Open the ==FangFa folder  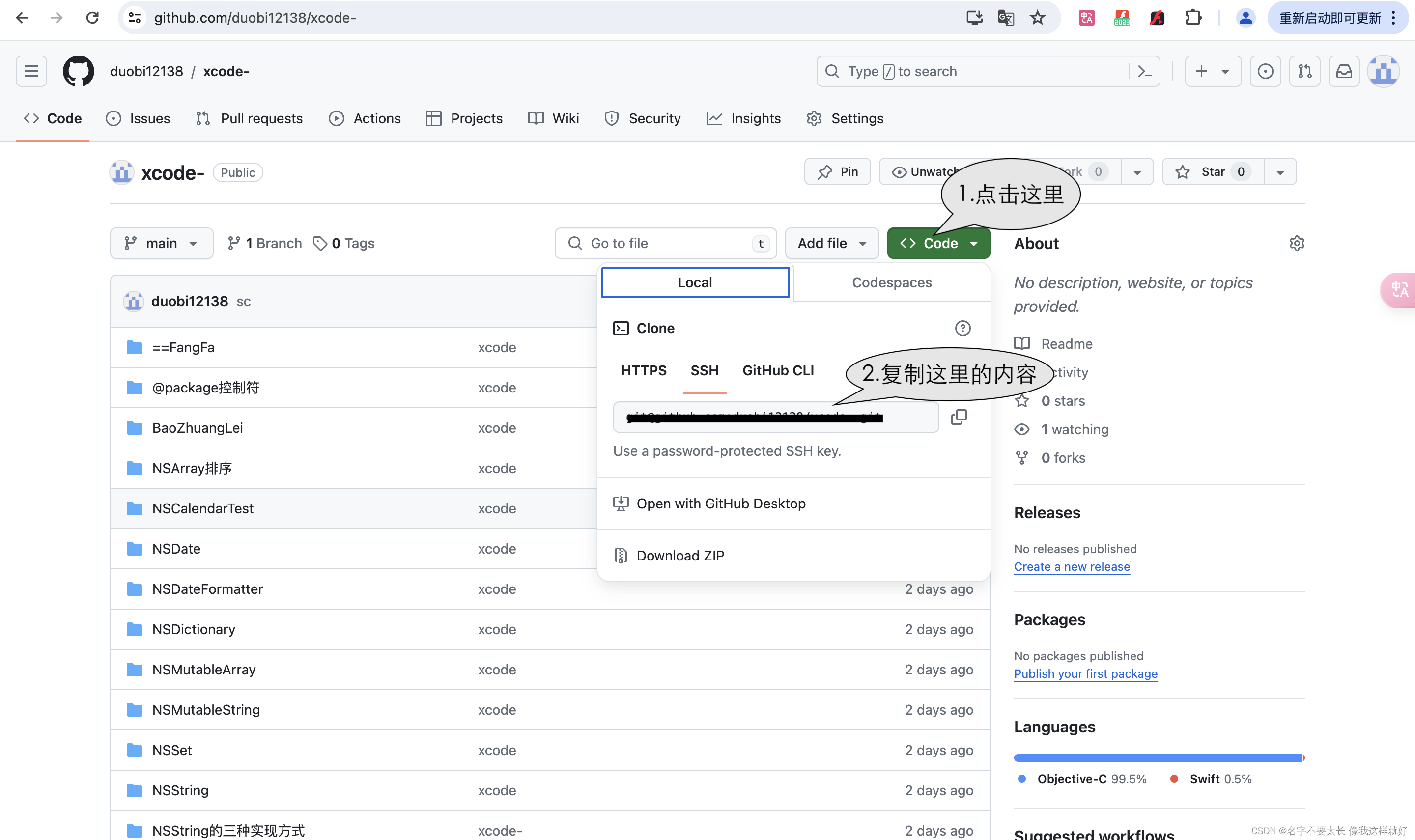click(x=183, y=348)
